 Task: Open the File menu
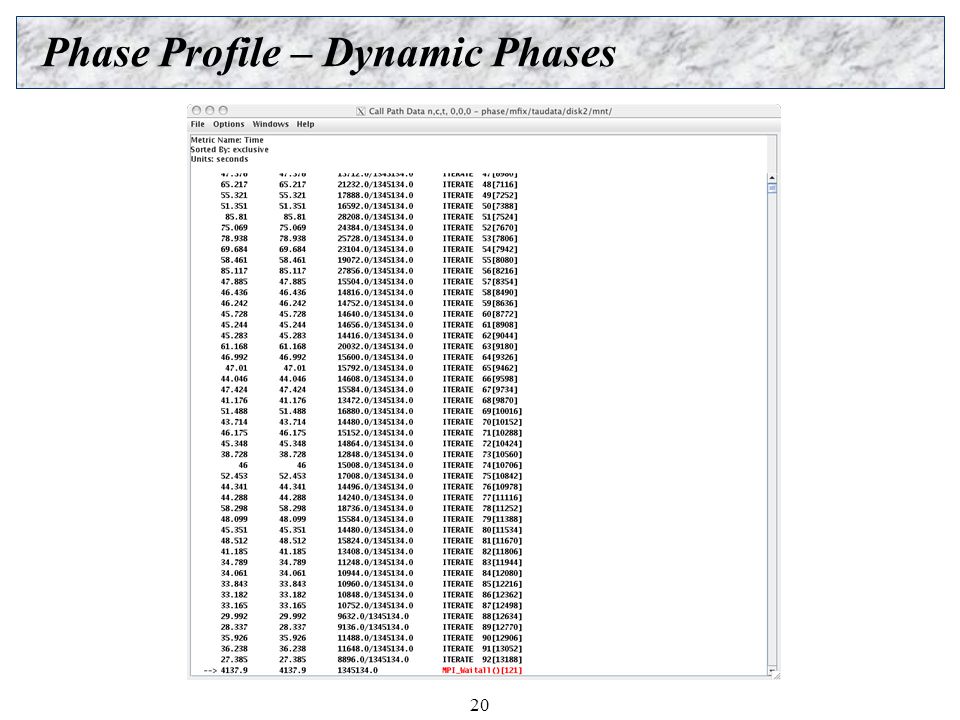click(x=198, y=124)
